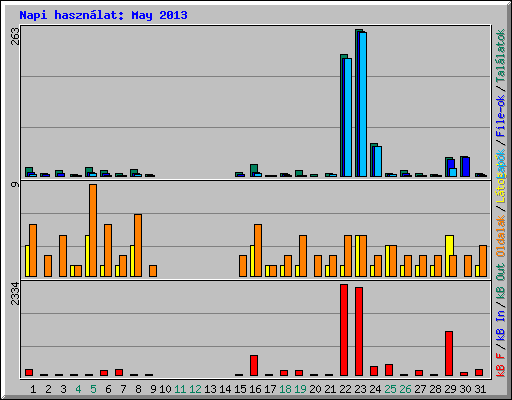The height and width of the screenshot is (400, 512).
Task: Click green weekend day label "26"
Action: (405, 389)
